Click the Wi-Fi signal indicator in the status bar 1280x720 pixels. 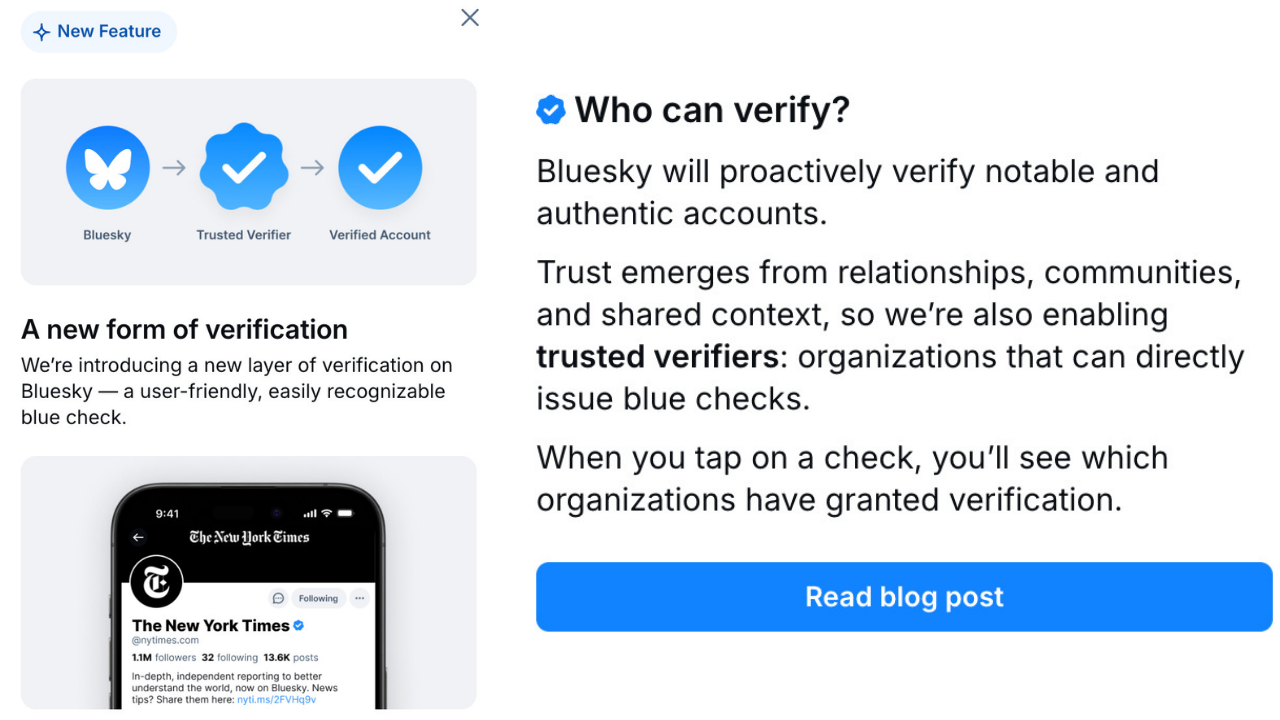pyautogui.click(x=326, y=513)
